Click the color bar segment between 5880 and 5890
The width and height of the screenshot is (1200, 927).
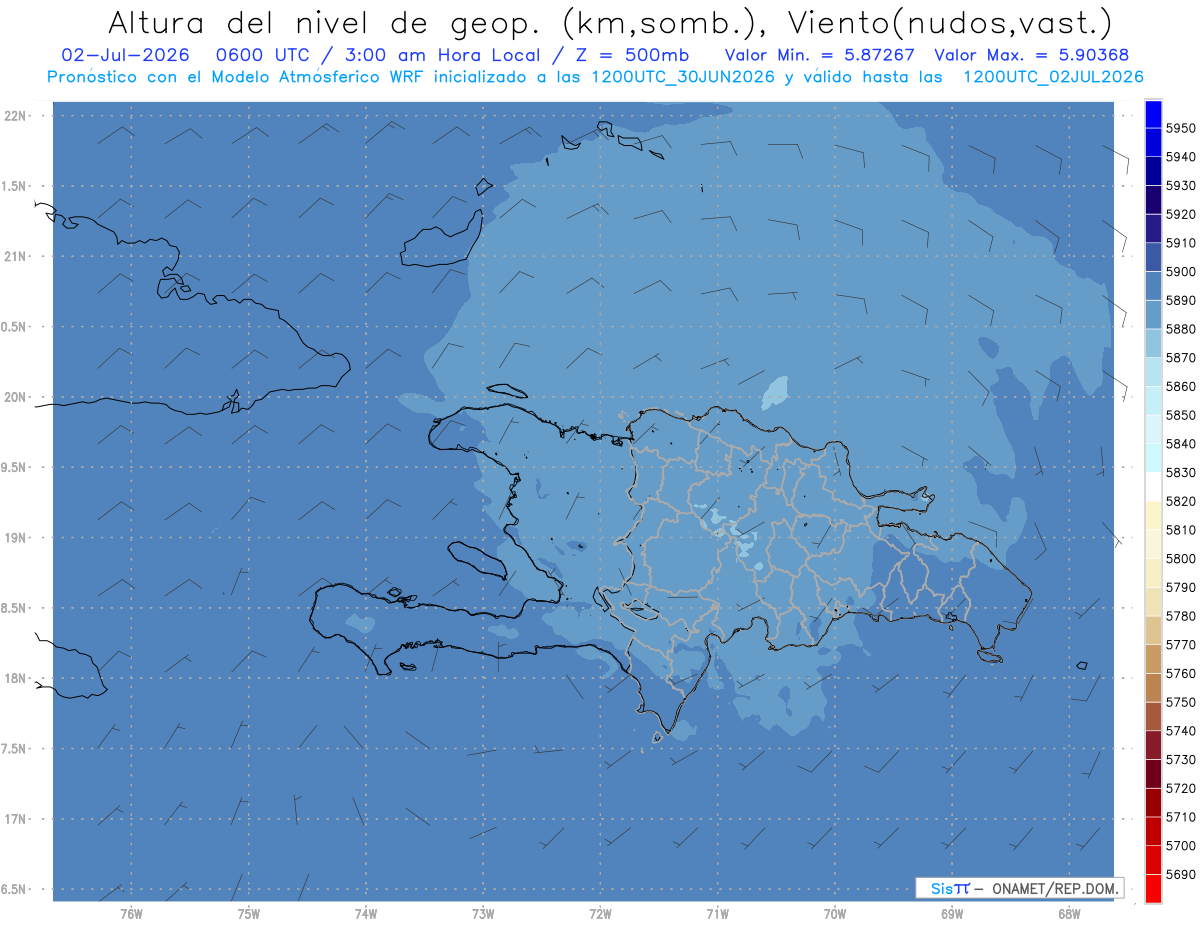(x=1153, y=315)
